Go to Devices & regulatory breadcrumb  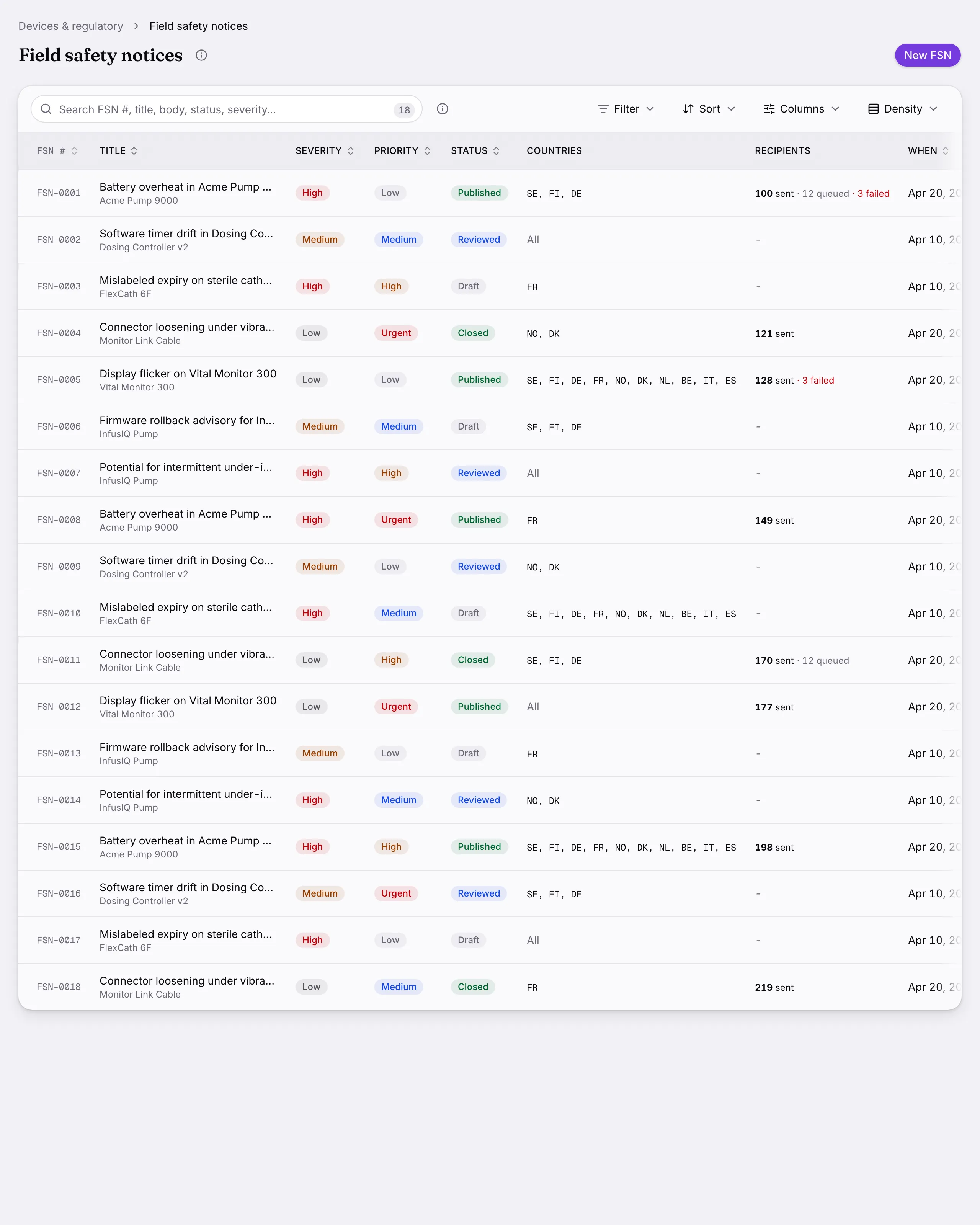[x=70, y=26]
